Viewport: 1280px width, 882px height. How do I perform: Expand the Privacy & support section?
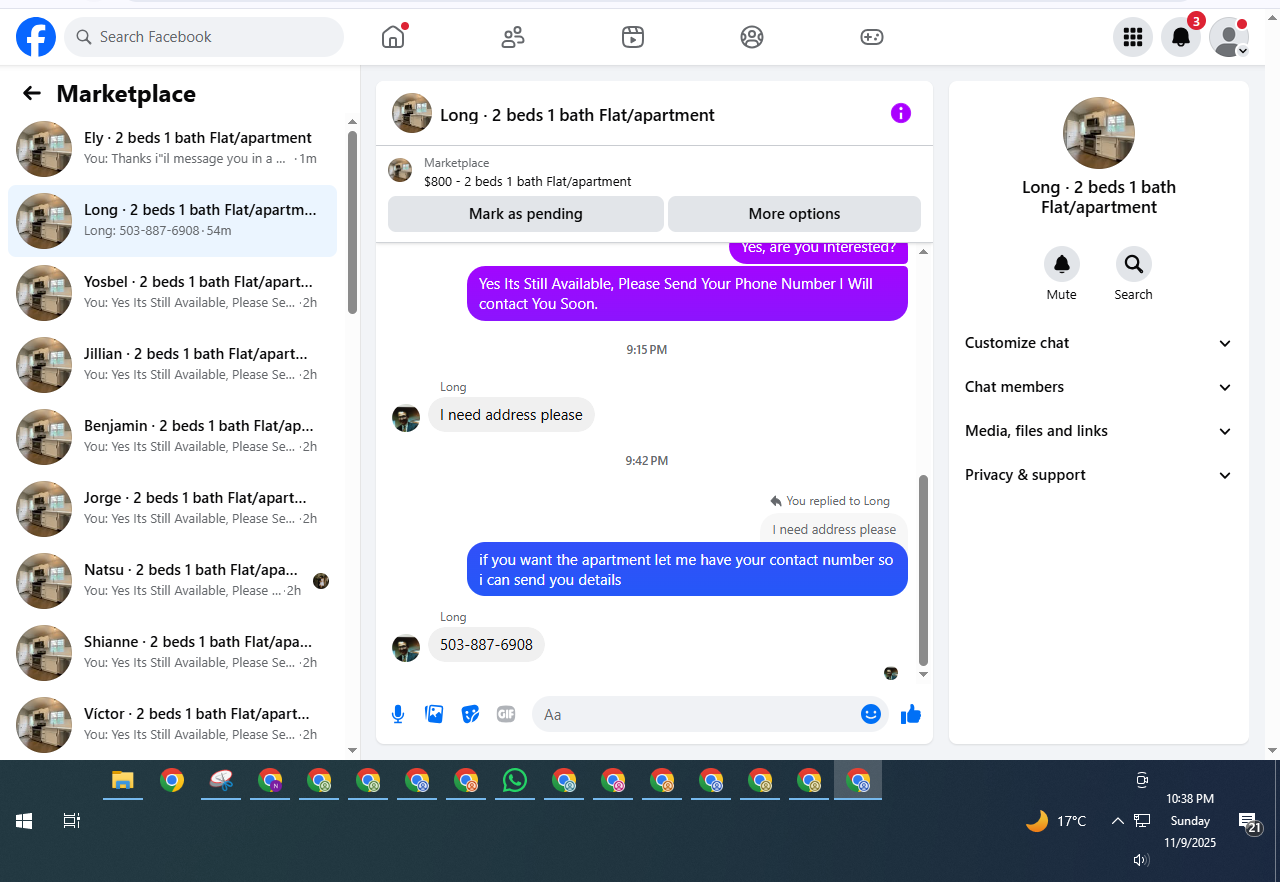click(1099, 475)
